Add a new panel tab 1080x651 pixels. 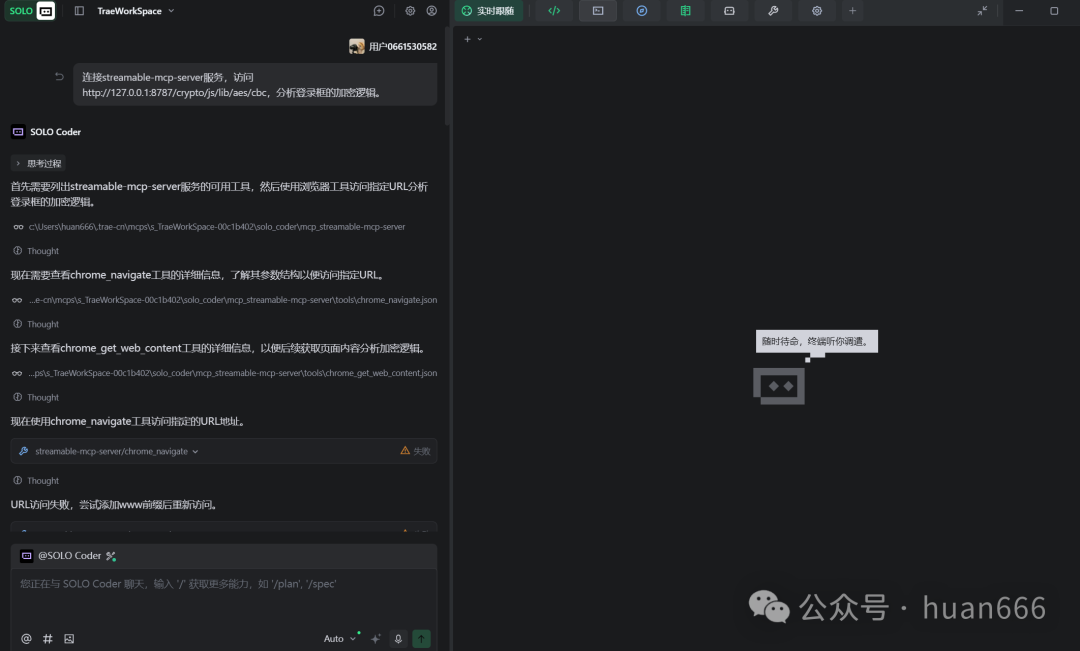852,11
